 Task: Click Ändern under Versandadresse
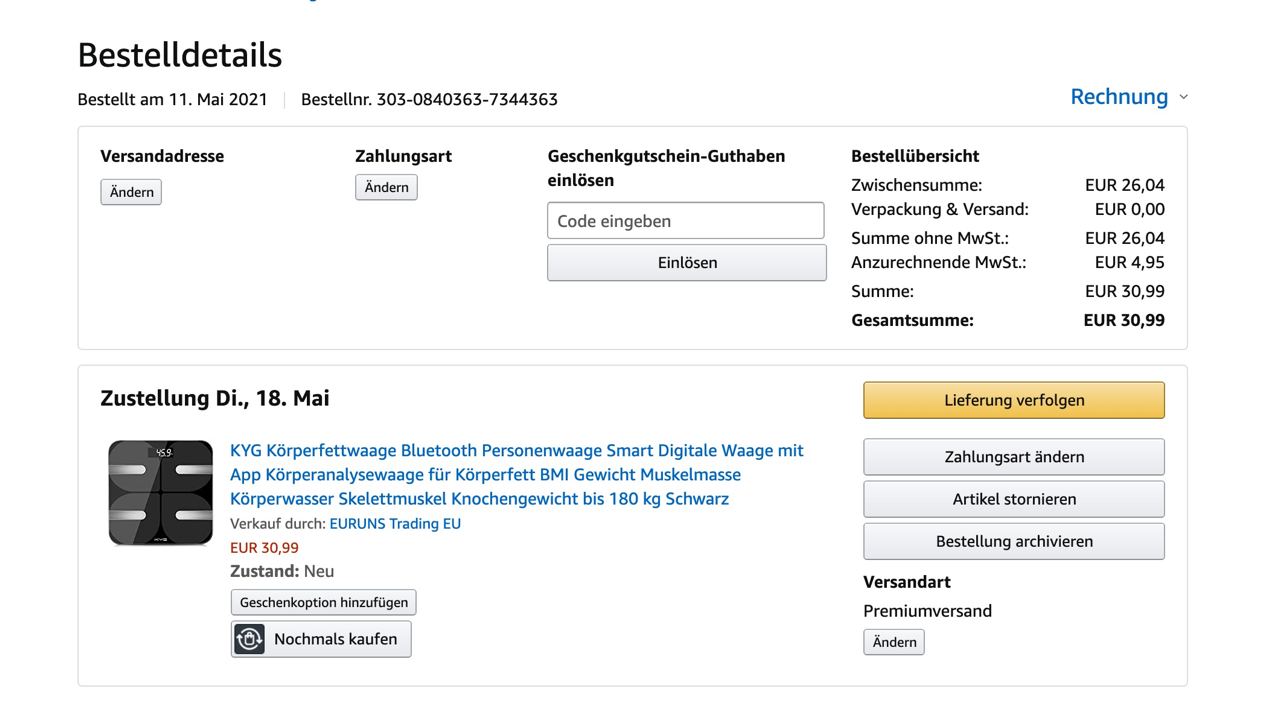pyautogui.click(x=131, y=192)
